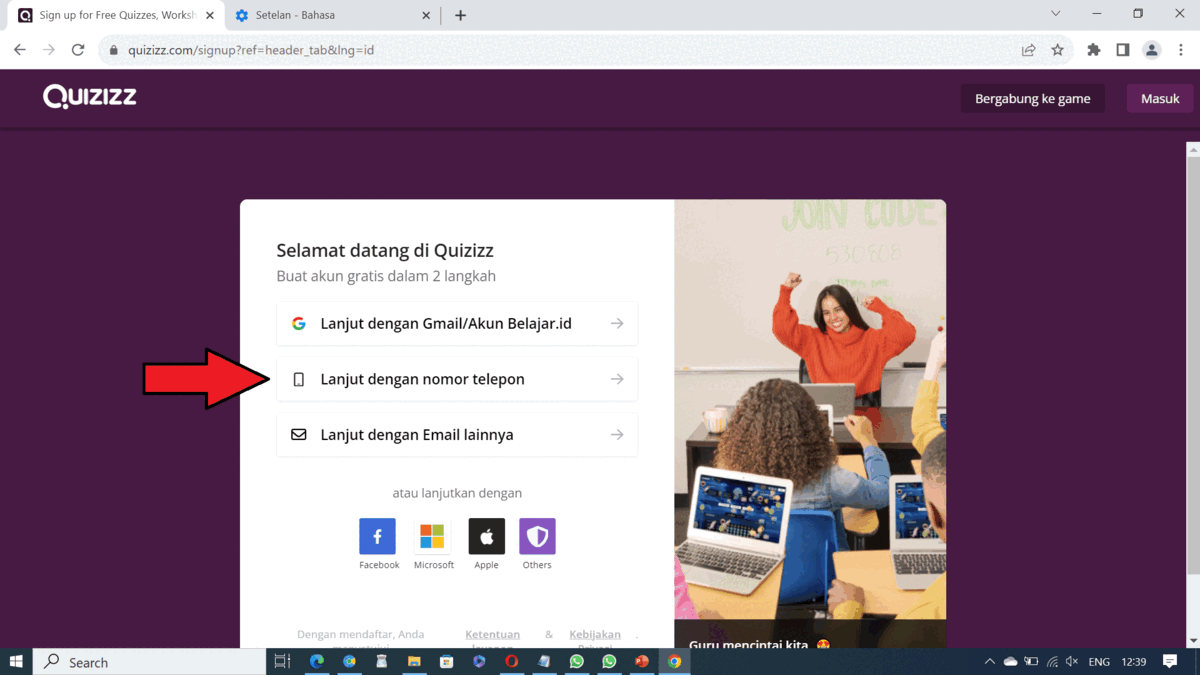Show hidden system tray icons
This screenshot has width=1200, height=675.
pyautogui.click(x=990, y=662)
